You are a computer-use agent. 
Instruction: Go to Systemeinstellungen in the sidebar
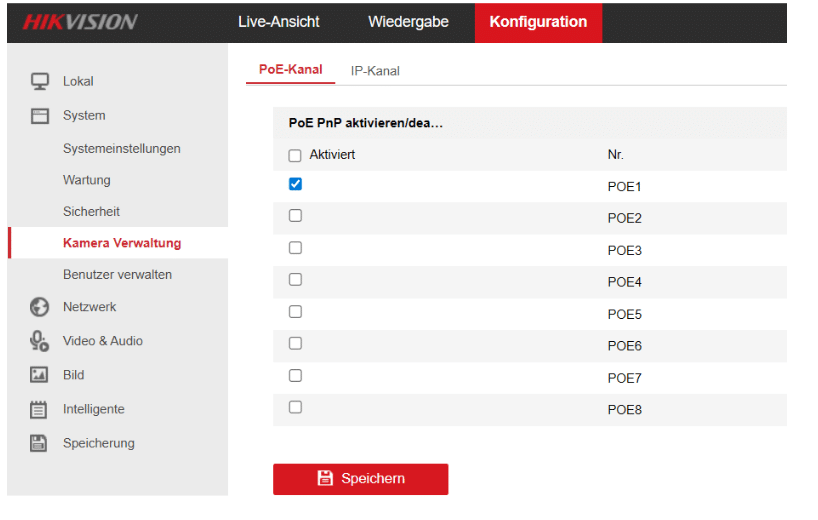[121, 148]
